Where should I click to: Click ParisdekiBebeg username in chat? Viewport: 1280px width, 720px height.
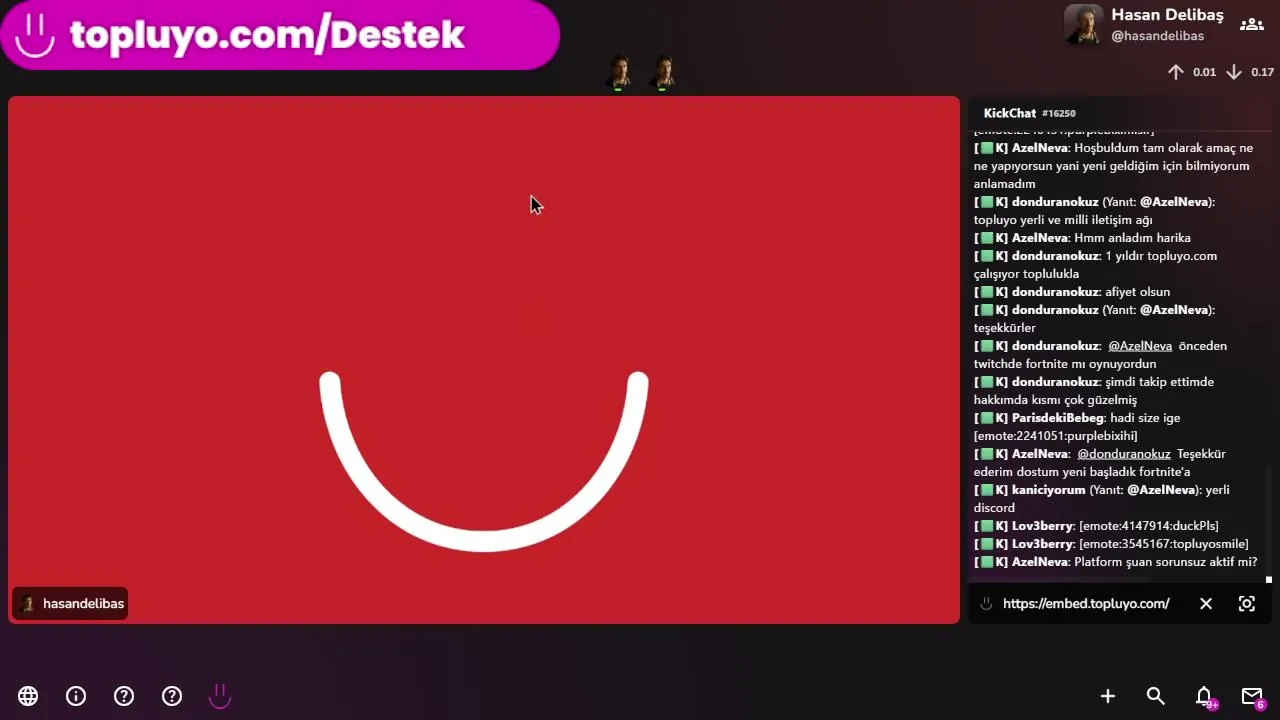click(x=1058, y=418)
